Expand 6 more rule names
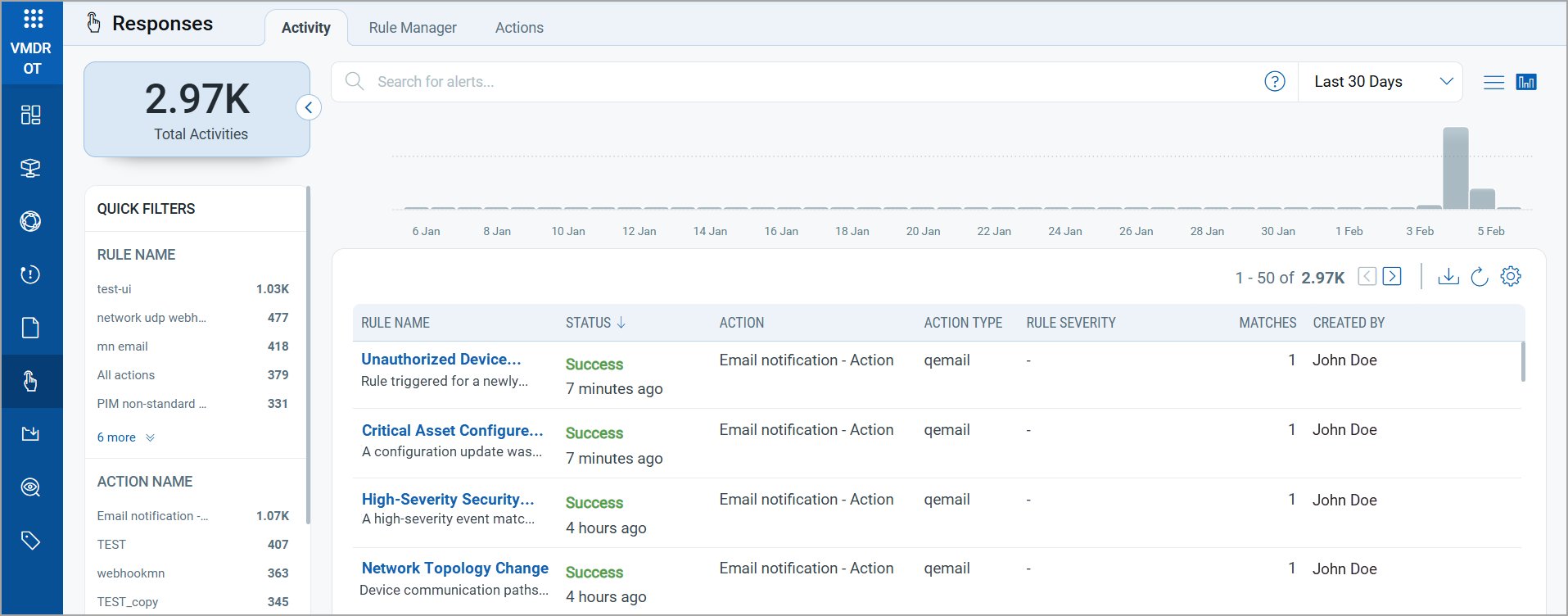This screenshot has height=616, width=1568. click(x=125, y=437)
